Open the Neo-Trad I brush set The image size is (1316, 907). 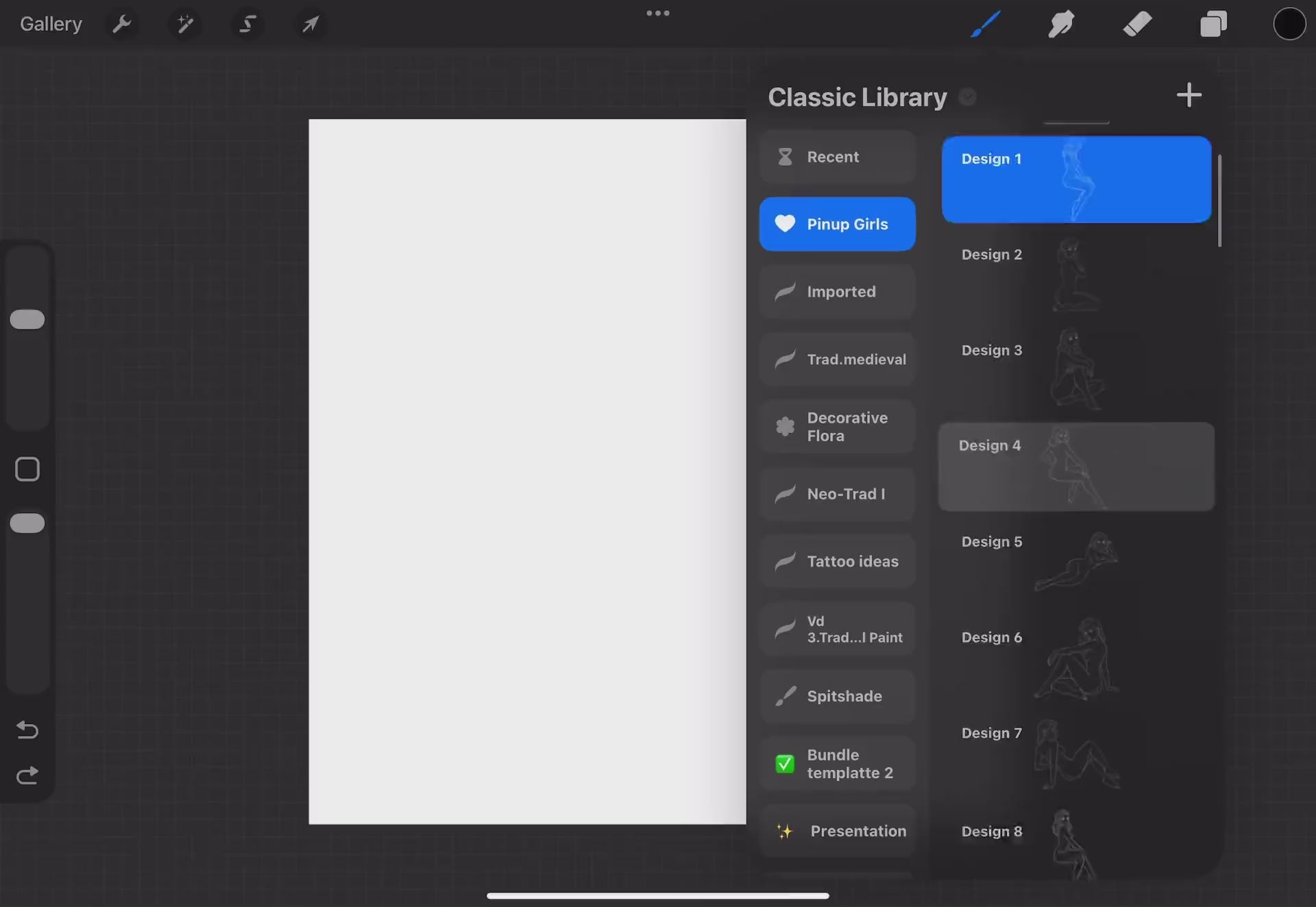tap(837, 494)
